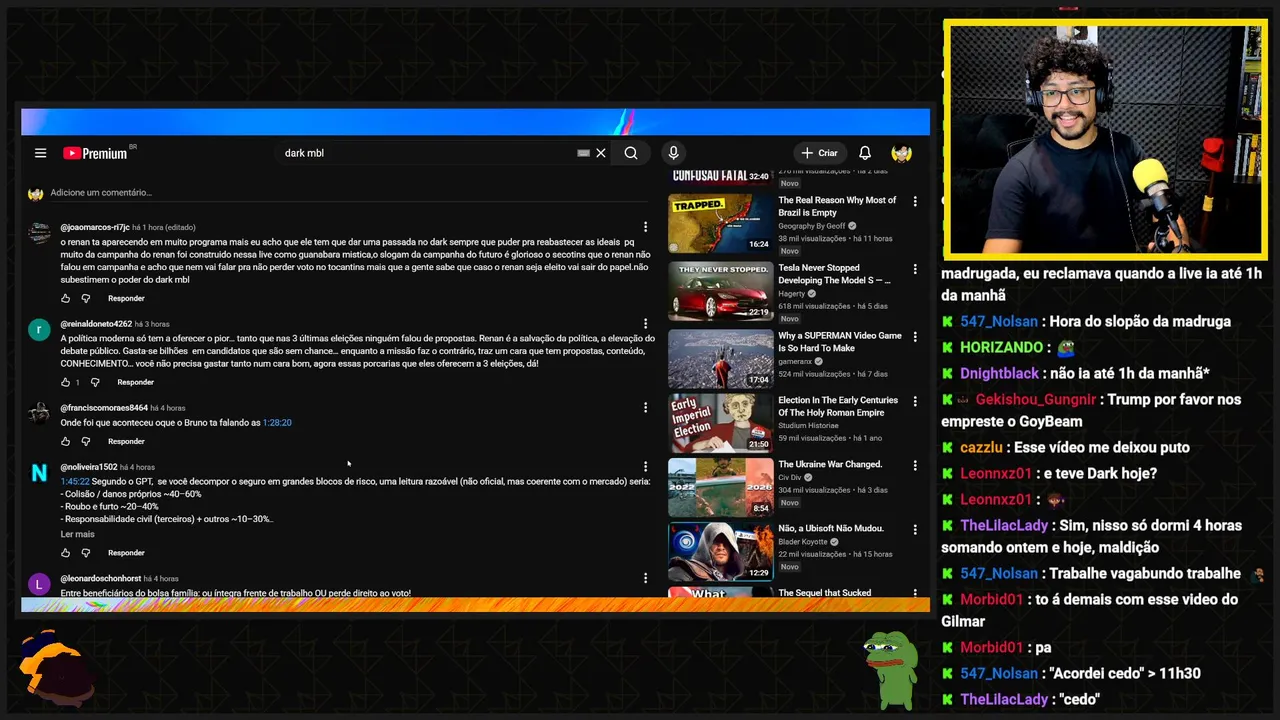The width and height of the screenshot is (1280, 720).
Task: Click chat username HORIZANDO
Action: (x=1001, y=347)
